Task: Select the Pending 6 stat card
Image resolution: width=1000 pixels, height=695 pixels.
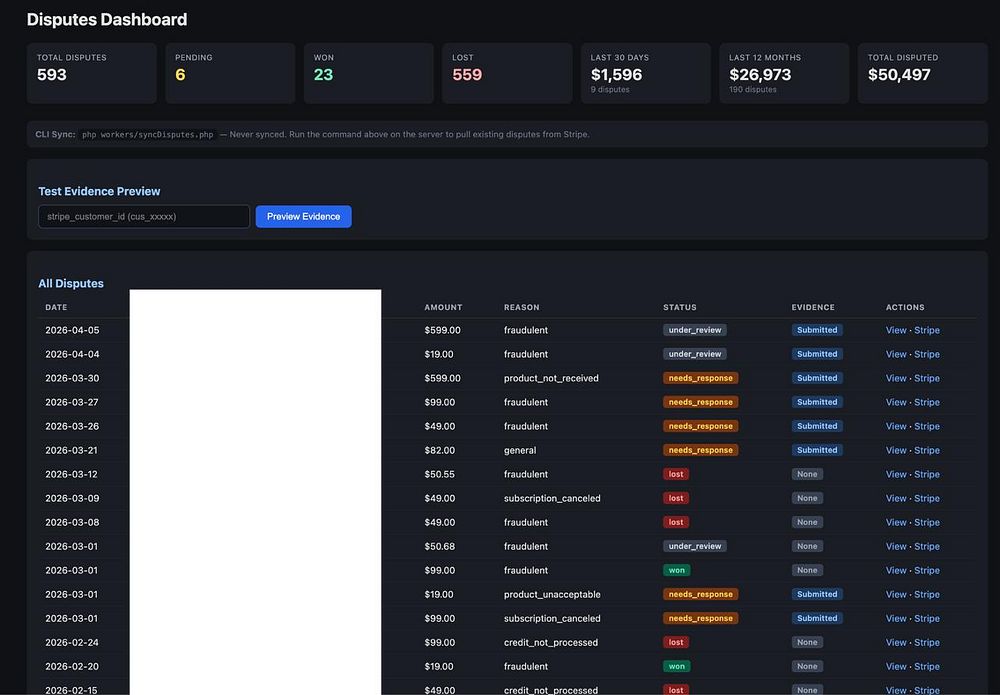Action: coord(230,73)
